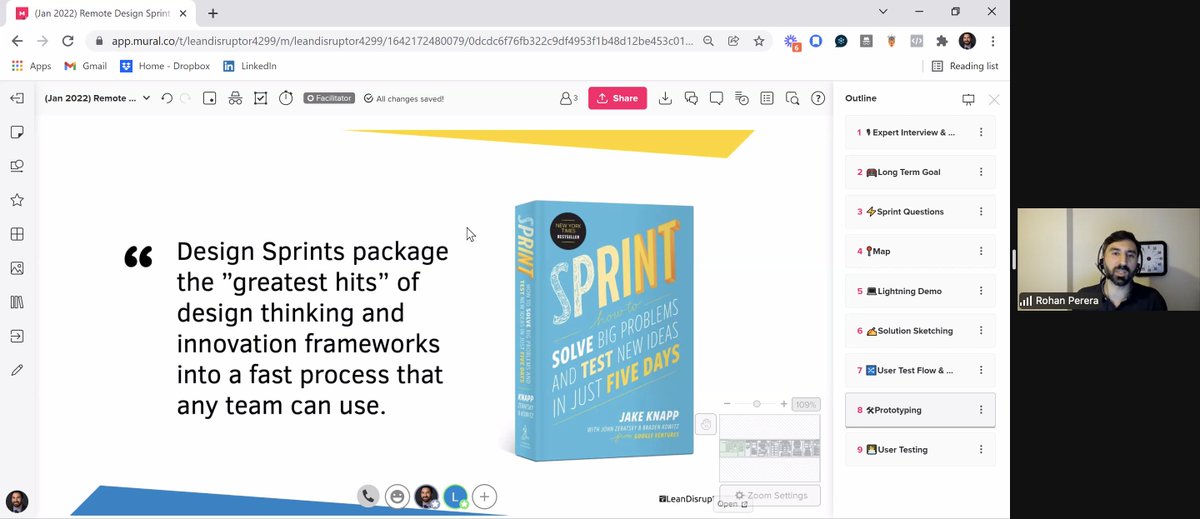Click the zoom slider handle

click(757, 404)
